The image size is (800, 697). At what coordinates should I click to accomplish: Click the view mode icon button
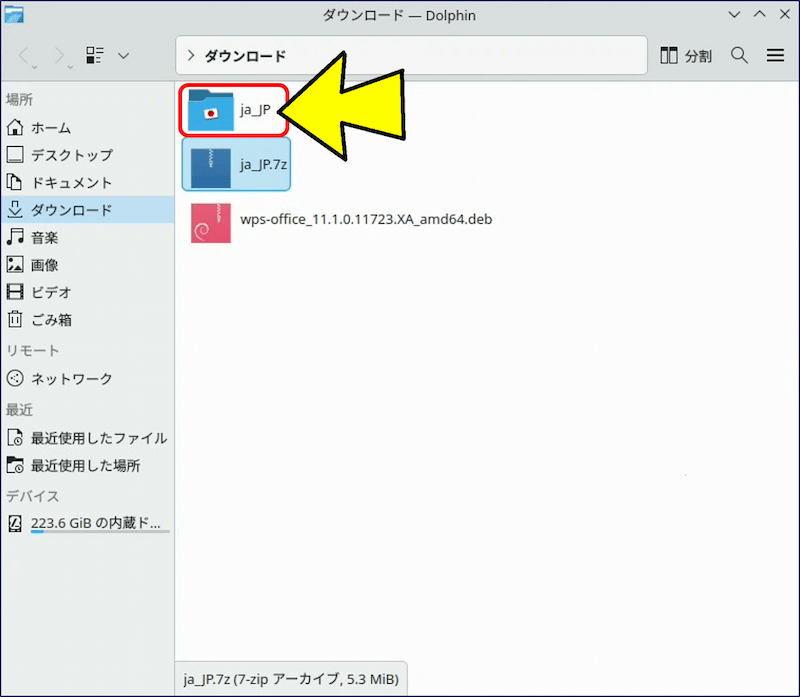[95, 56]
